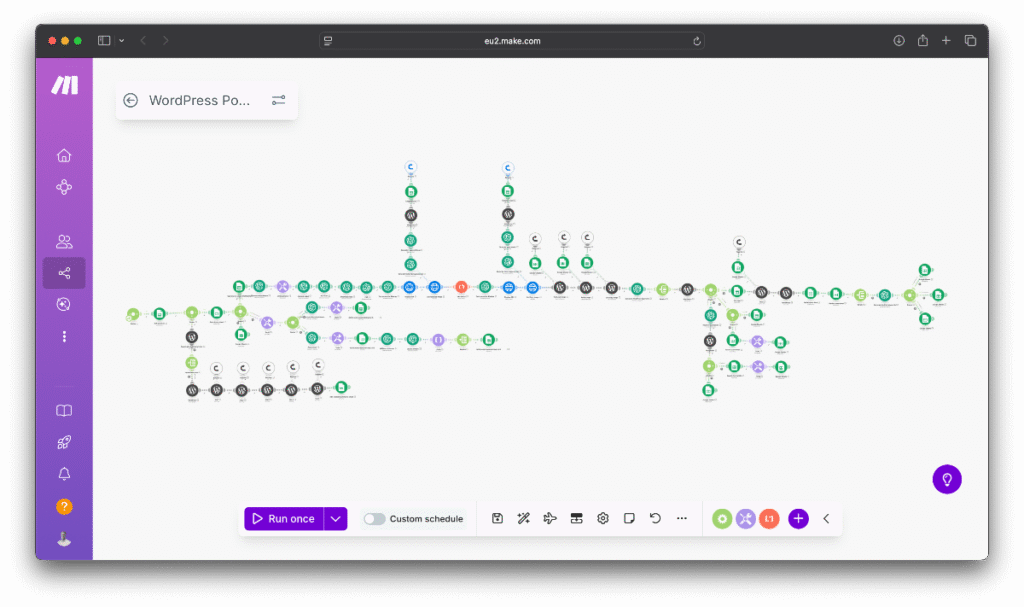
Task: Open the sidebar three-dot more menu
Action: 64,337
